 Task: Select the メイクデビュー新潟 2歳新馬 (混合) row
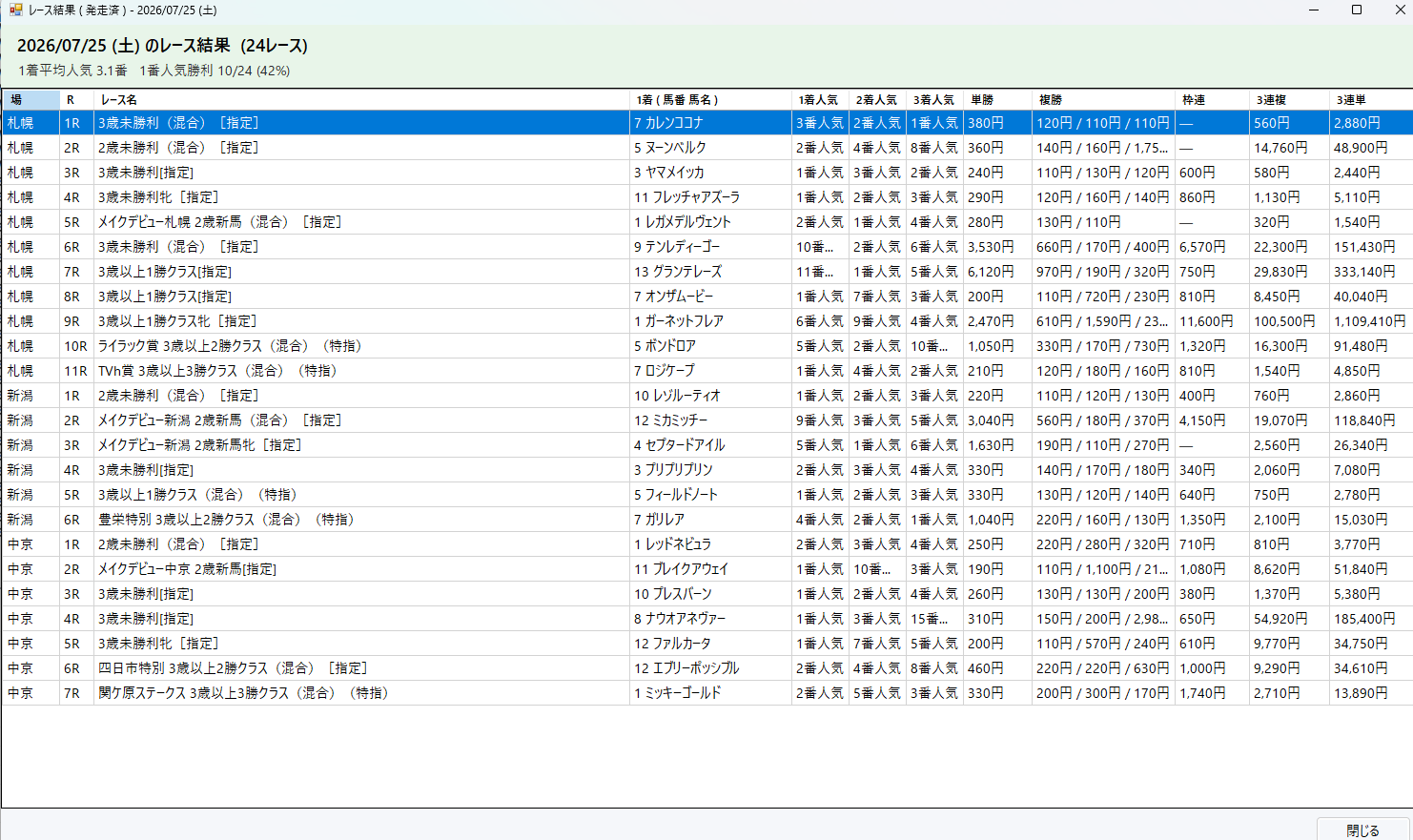point(706,420)
